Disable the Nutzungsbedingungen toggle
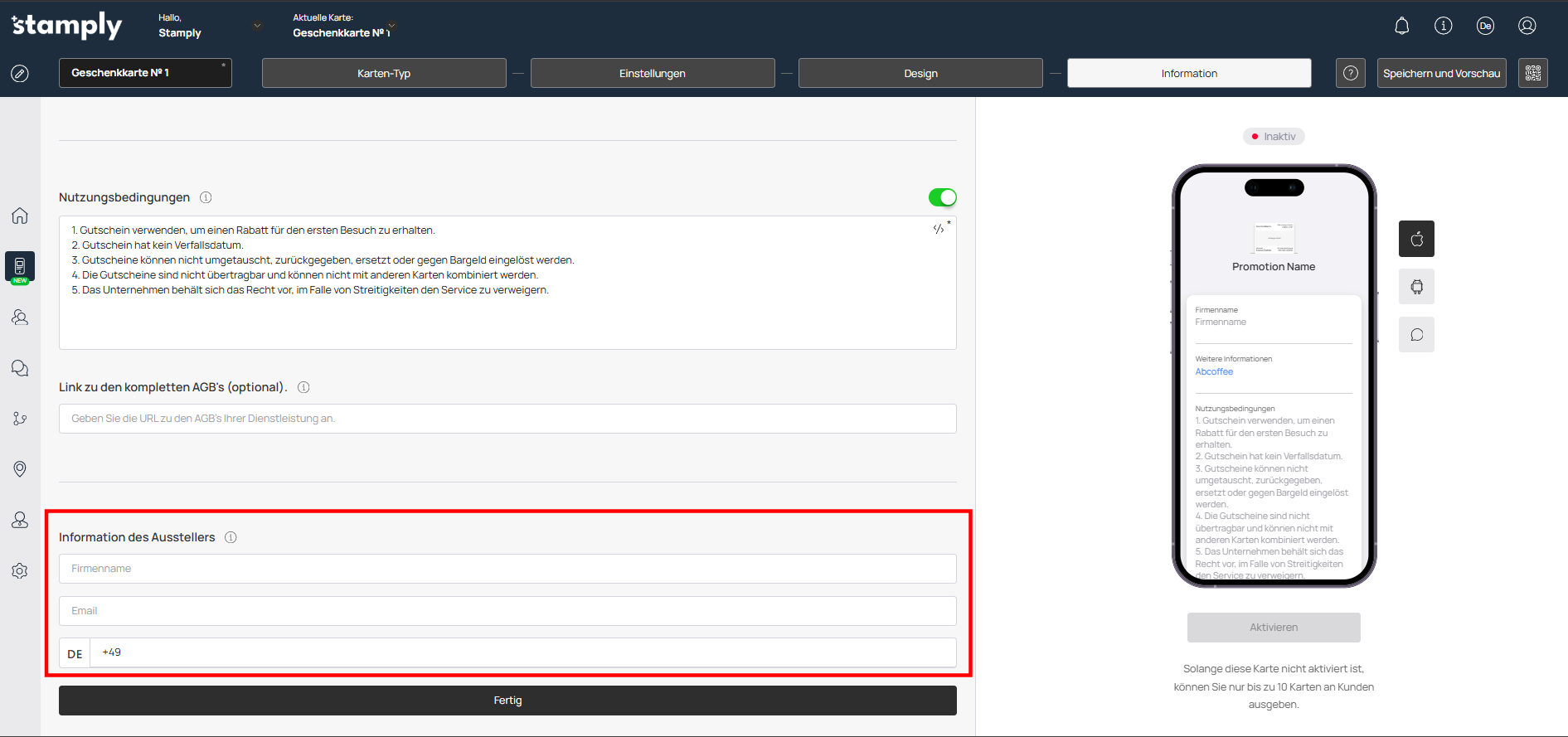This screenshot has width=1568, height=737. (942, 197)
